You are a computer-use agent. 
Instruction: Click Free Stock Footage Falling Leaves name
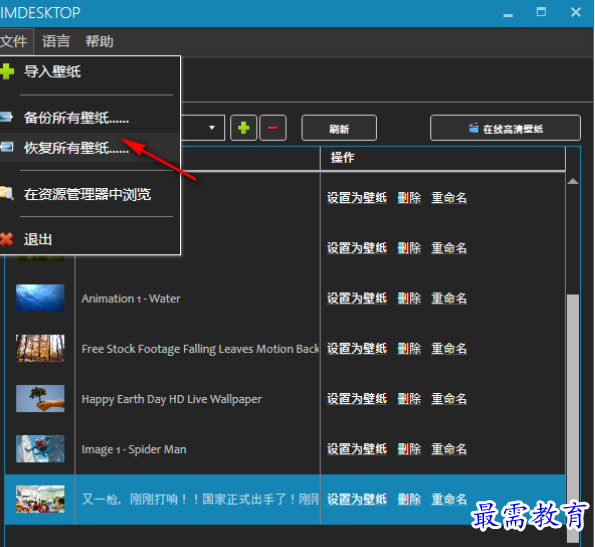[x=200, y=349]
